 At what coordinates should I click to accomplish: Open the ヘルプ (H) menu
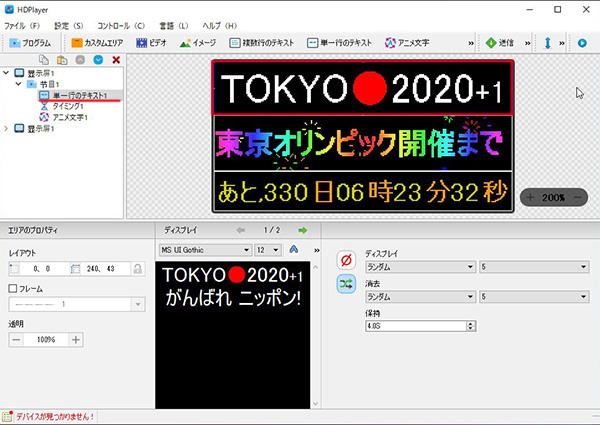pos(220,26)
